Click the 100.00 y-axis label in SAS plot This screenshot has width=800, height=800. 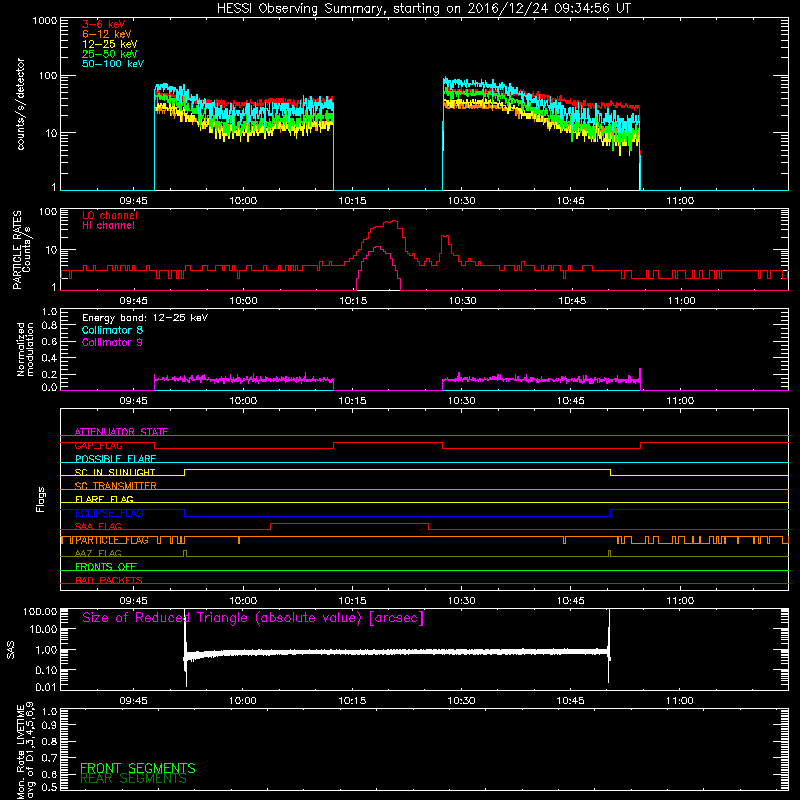pyautogui.click(x=40, y=611)
